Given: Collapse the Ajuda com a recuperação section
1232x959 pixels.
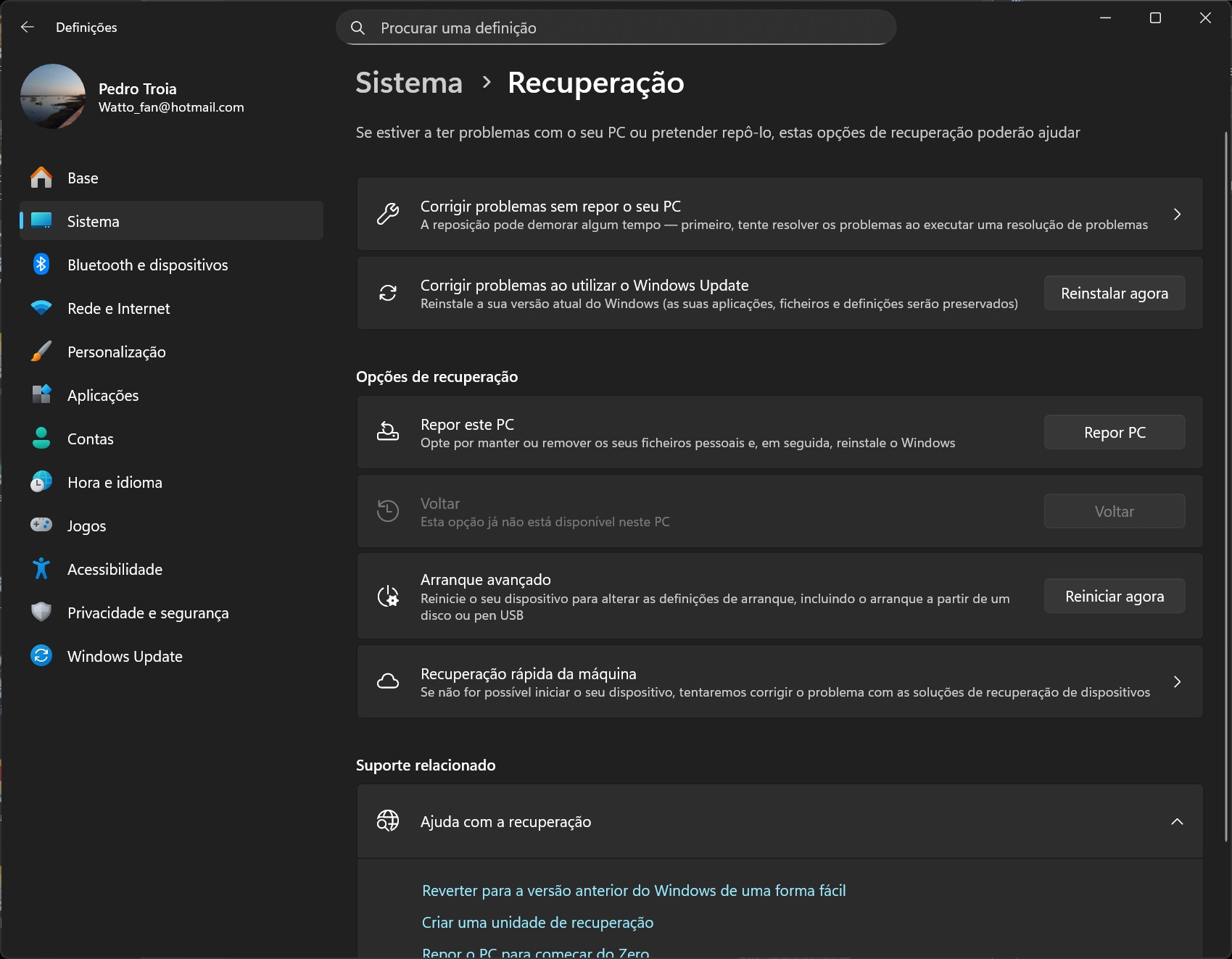Looking at the screenshot, I should pos(1176,821).
